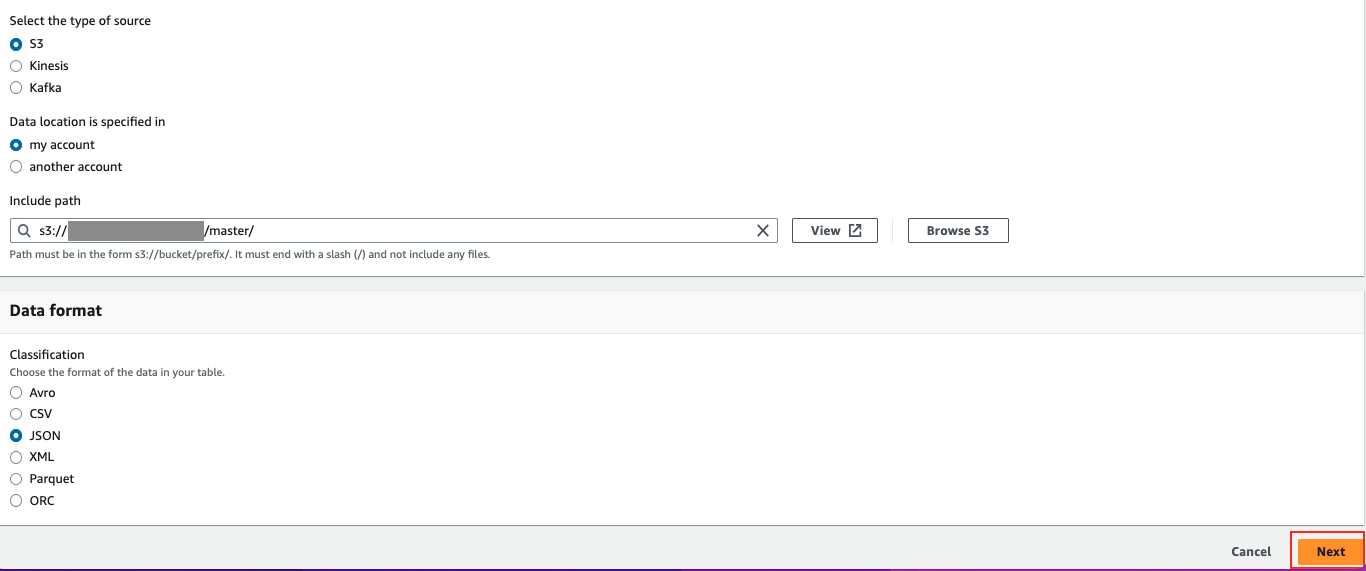Select S3 as the source type
The width and height of the screenshot is (1366, 571).
coord(16,44)
